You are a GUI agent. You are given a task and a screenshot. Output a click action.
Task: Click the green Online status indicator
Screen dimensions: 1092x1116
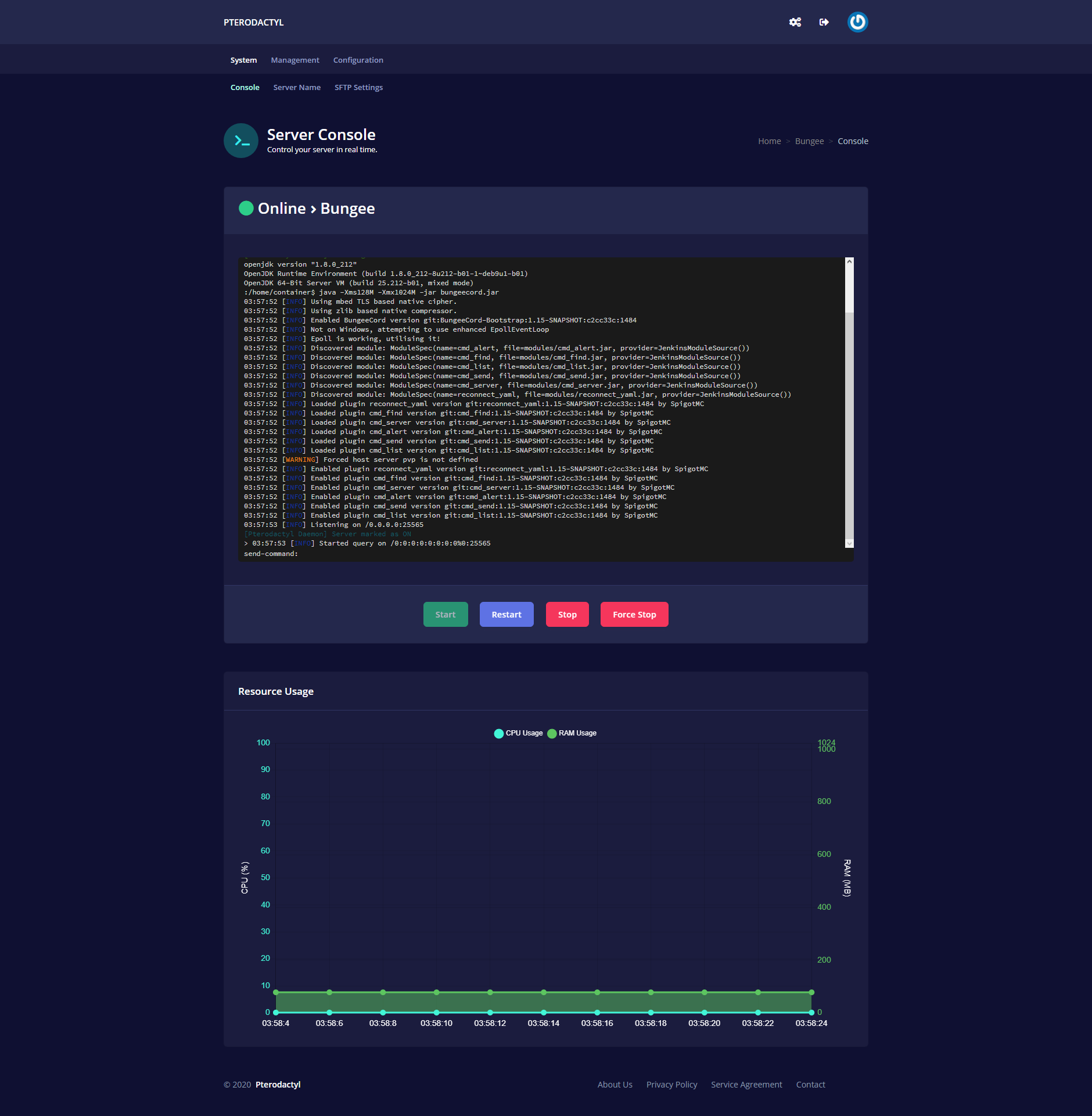coord(246,208)
